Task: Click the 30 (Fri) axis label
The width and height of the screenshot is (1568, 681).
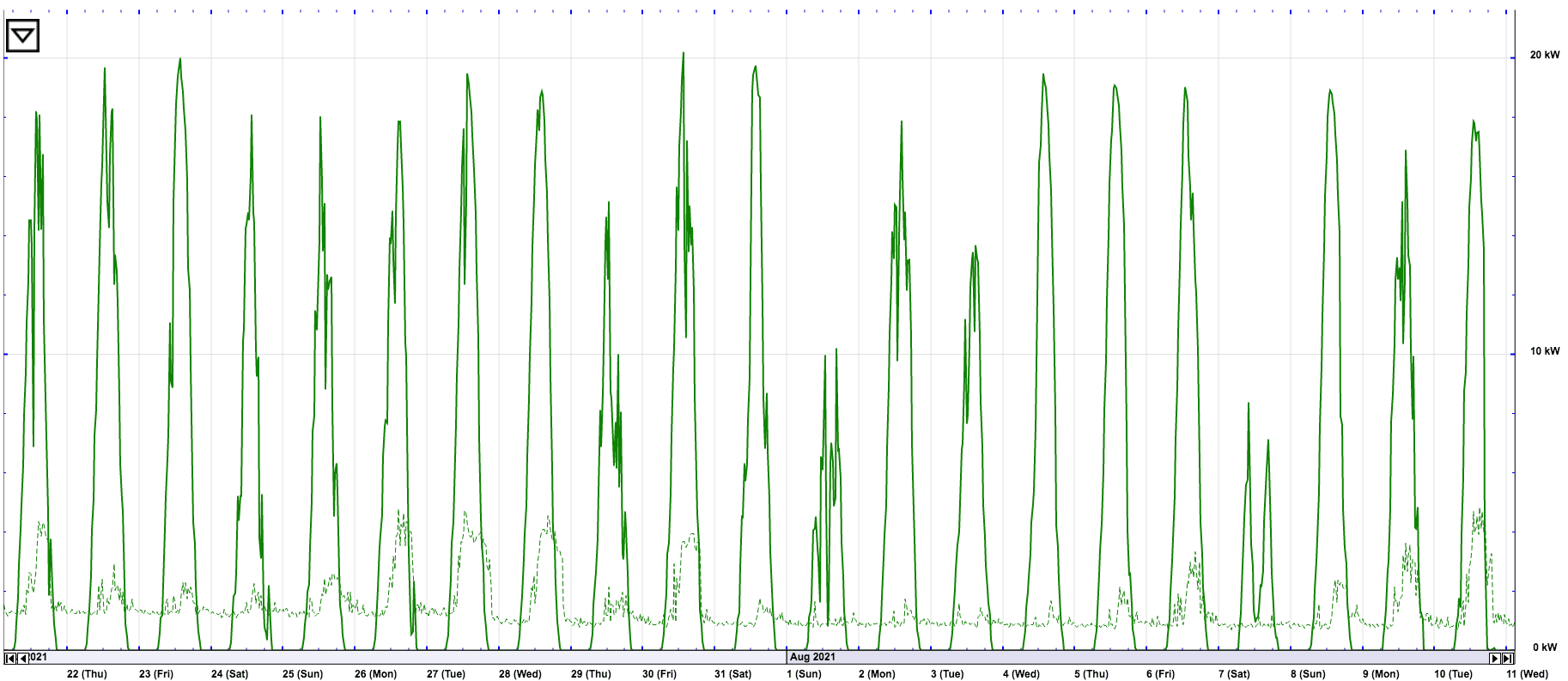Action: [x=661, y=674]
